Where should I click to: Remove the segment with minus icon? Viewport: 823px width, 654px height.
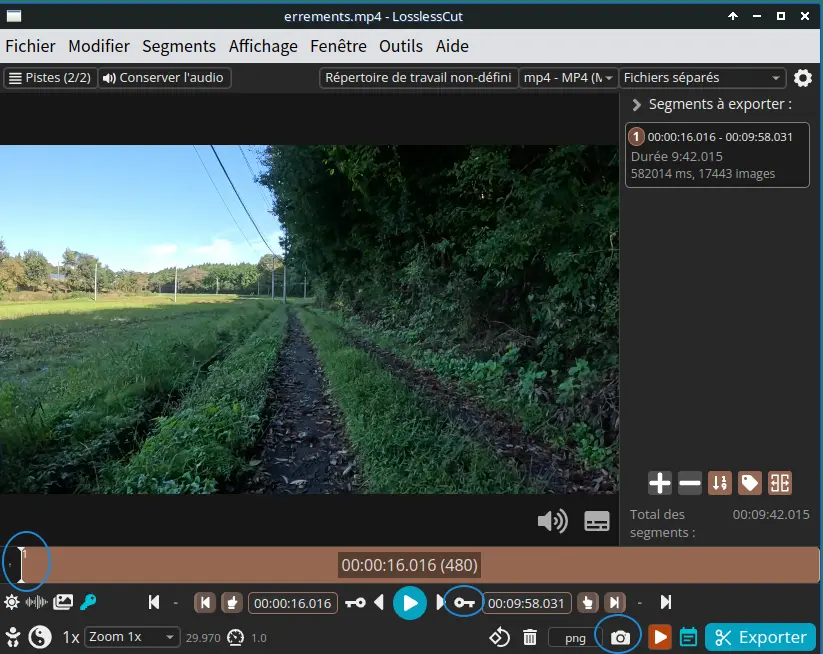pyautogui.click(x=690, y=484)
